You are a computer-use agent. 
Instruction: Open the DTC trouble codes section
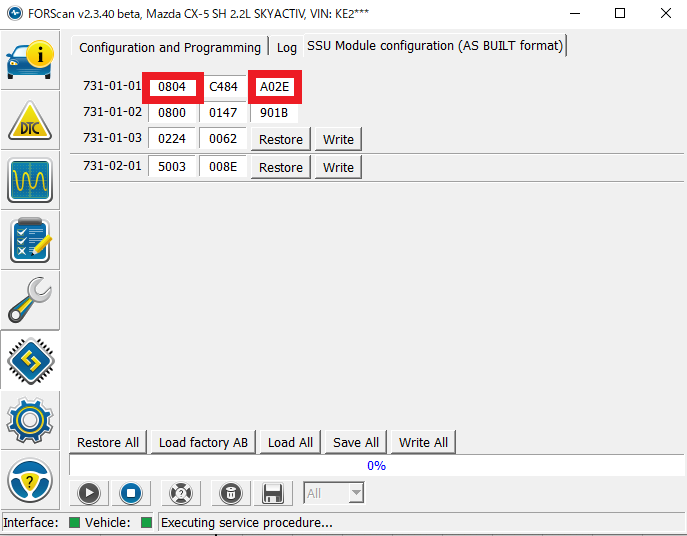click(30, 121)
